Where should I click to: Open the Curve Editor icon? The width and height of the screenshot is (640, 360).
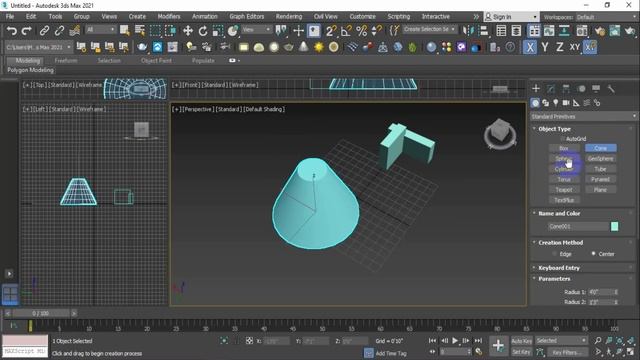click(549, 31)
